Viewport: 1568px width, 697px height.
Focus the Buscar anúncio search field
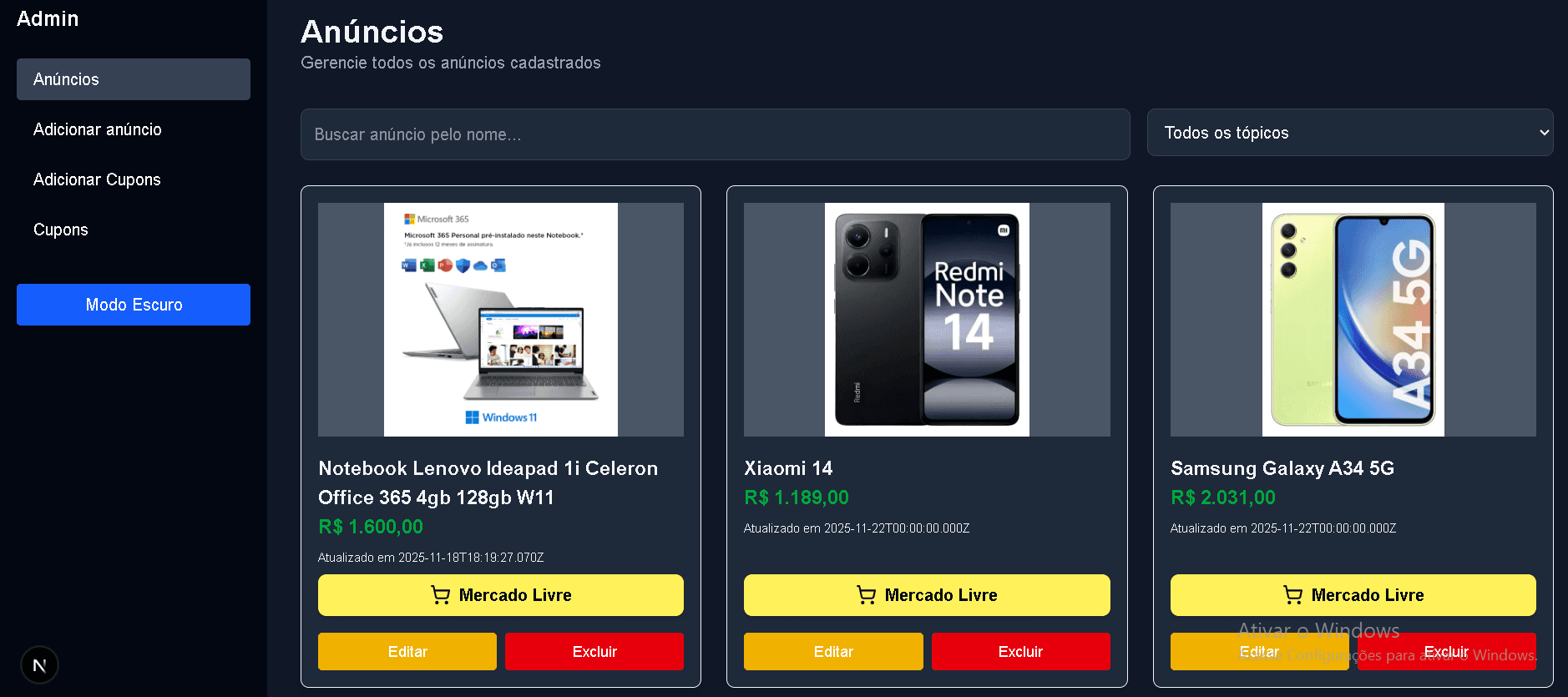point(715,134)
